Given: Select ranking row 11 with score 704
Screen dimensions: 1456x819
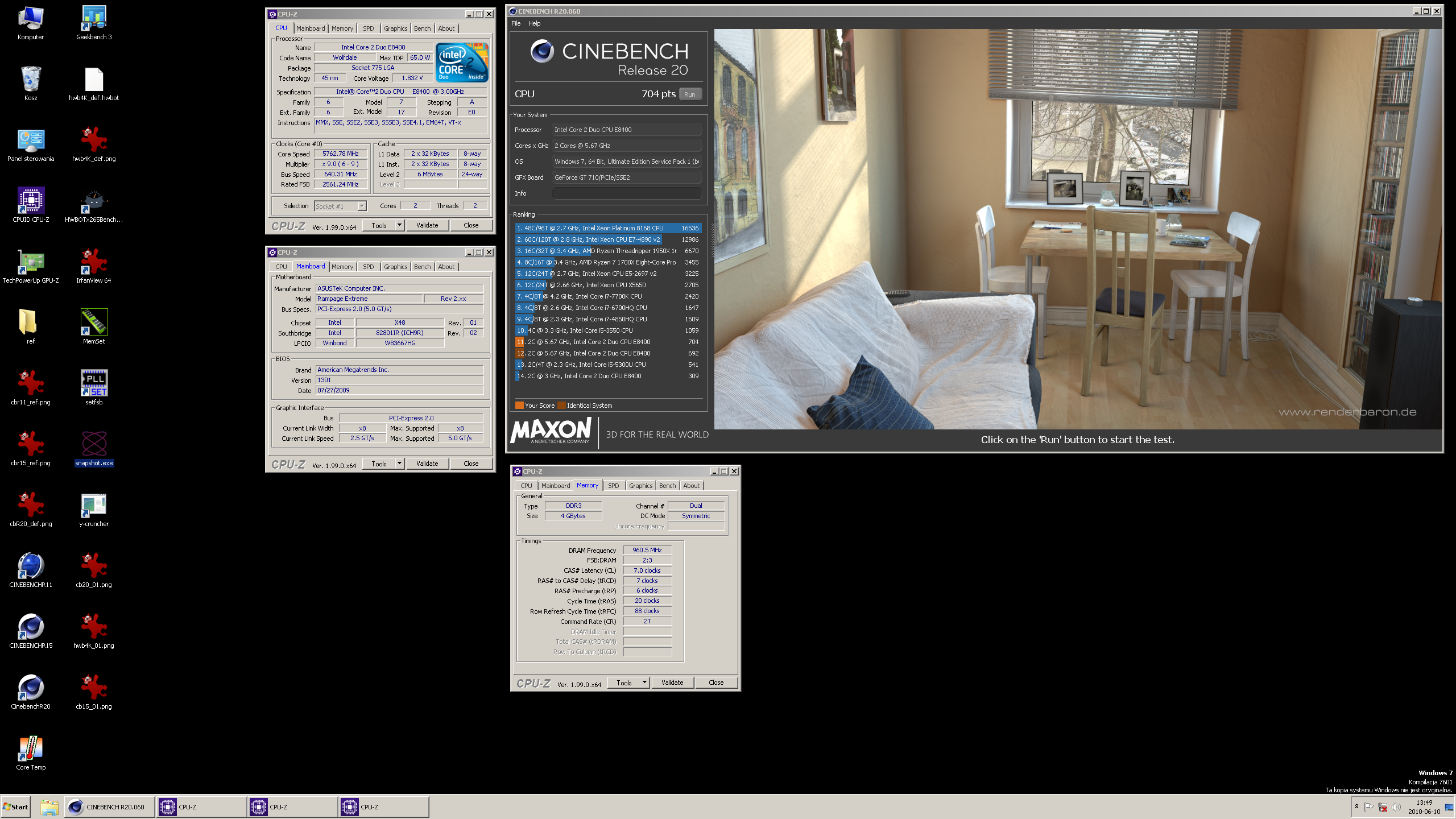Looking at the screenshot, I should point(608,342).
